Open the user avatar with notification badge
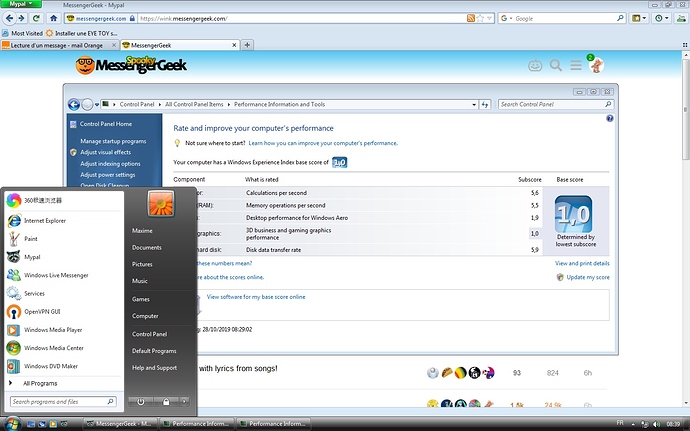Viewport: 690px width, 431px height. [x=596, y=65]
